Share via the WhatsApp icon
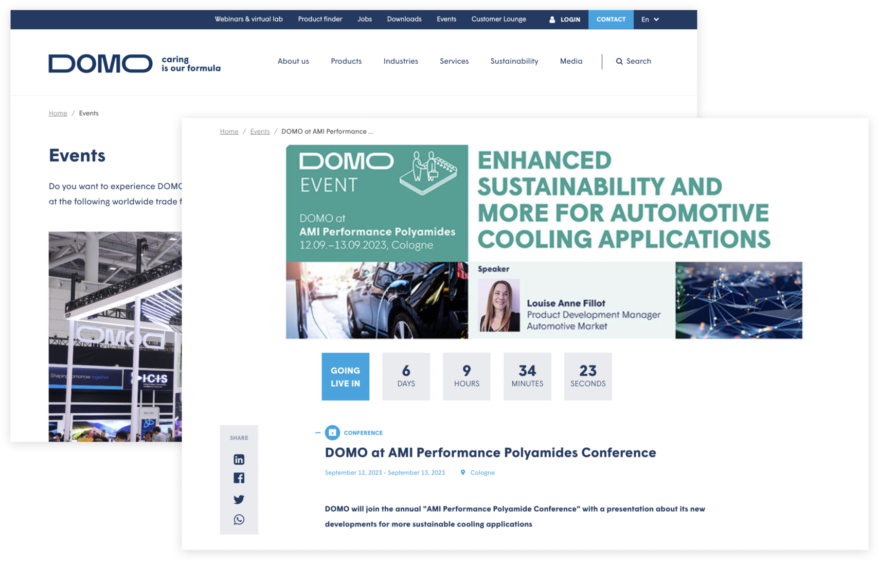 pyautogui.click(x=239, y=519)
